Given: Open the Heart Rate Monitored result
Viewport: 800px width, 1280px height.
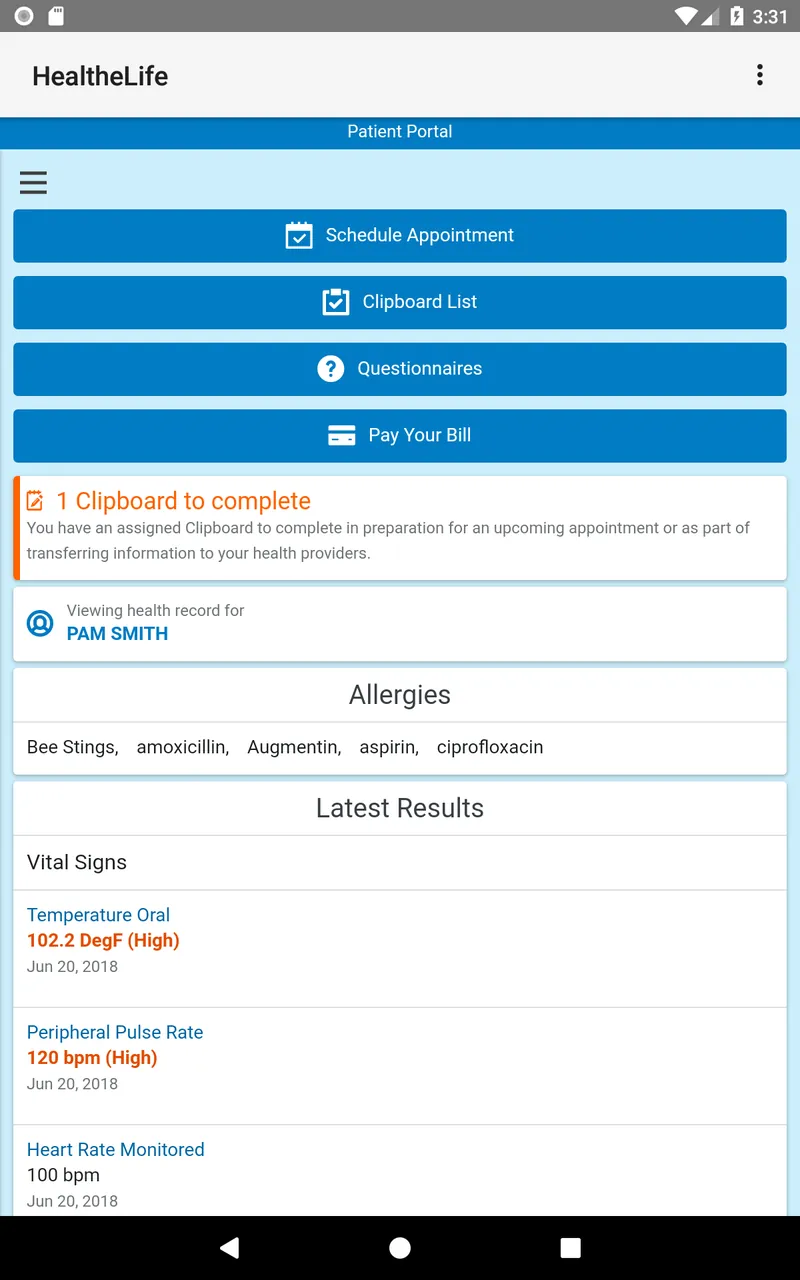Looking at the screenshot, I should click(115, 1149).
